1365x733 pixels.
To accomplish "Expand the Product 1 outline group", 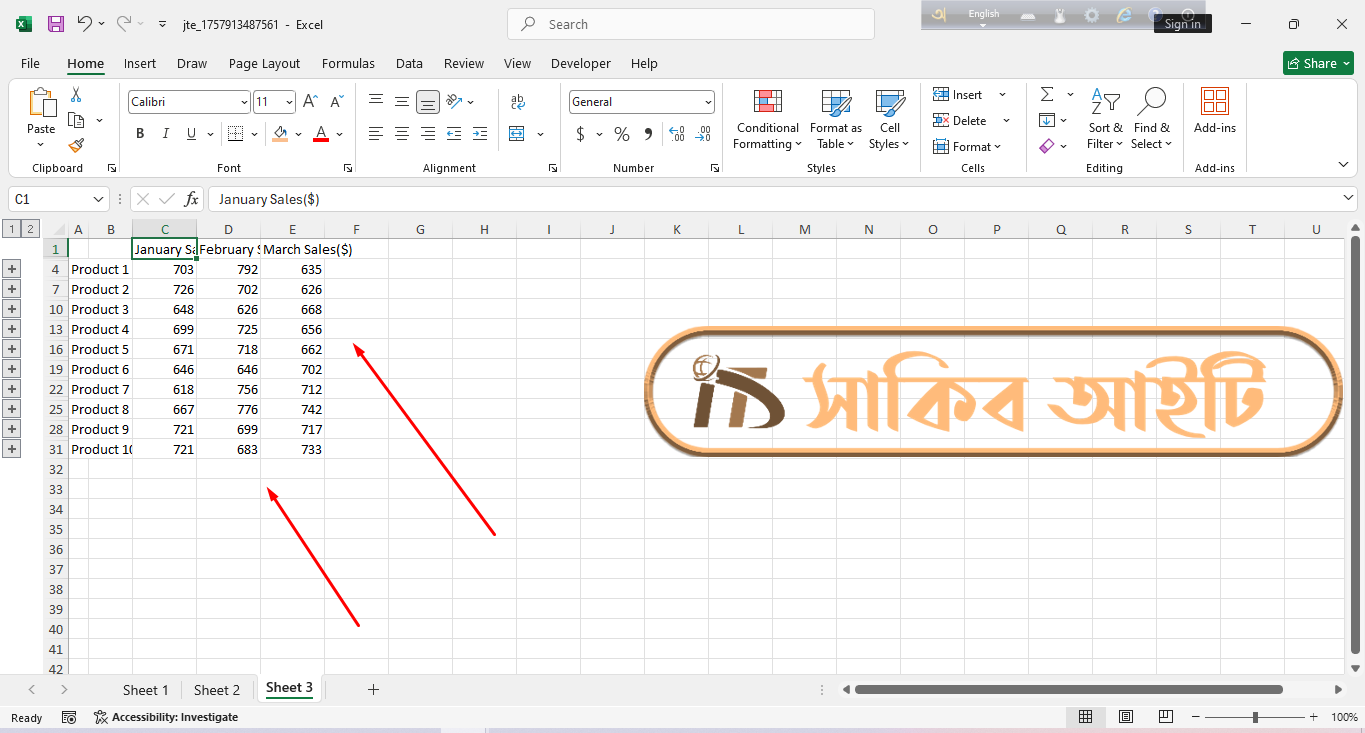I will (x=12, y=269).
